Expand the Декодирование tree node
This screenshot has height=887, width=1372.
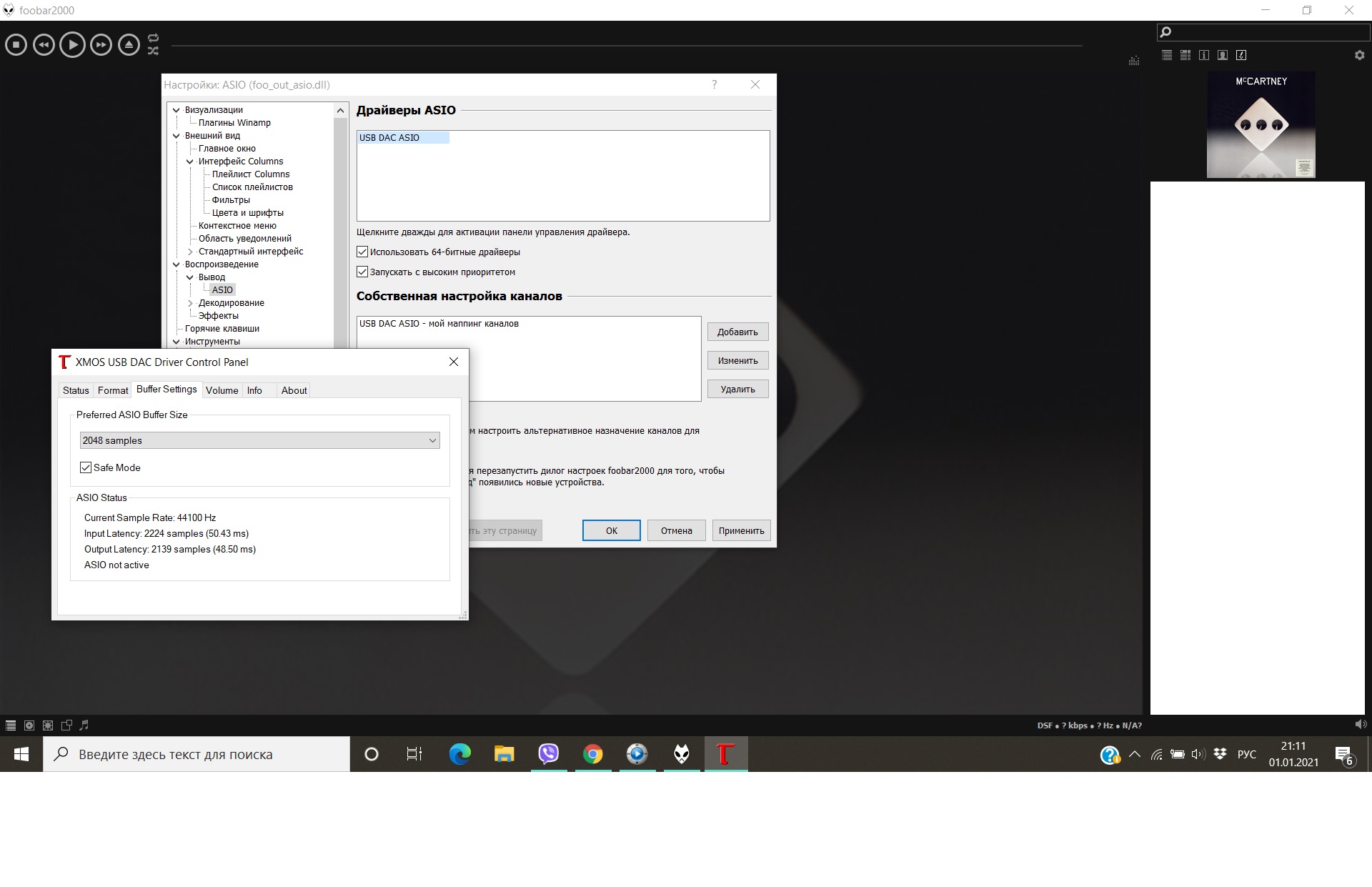pyautogui.click(x=190, y=303)
